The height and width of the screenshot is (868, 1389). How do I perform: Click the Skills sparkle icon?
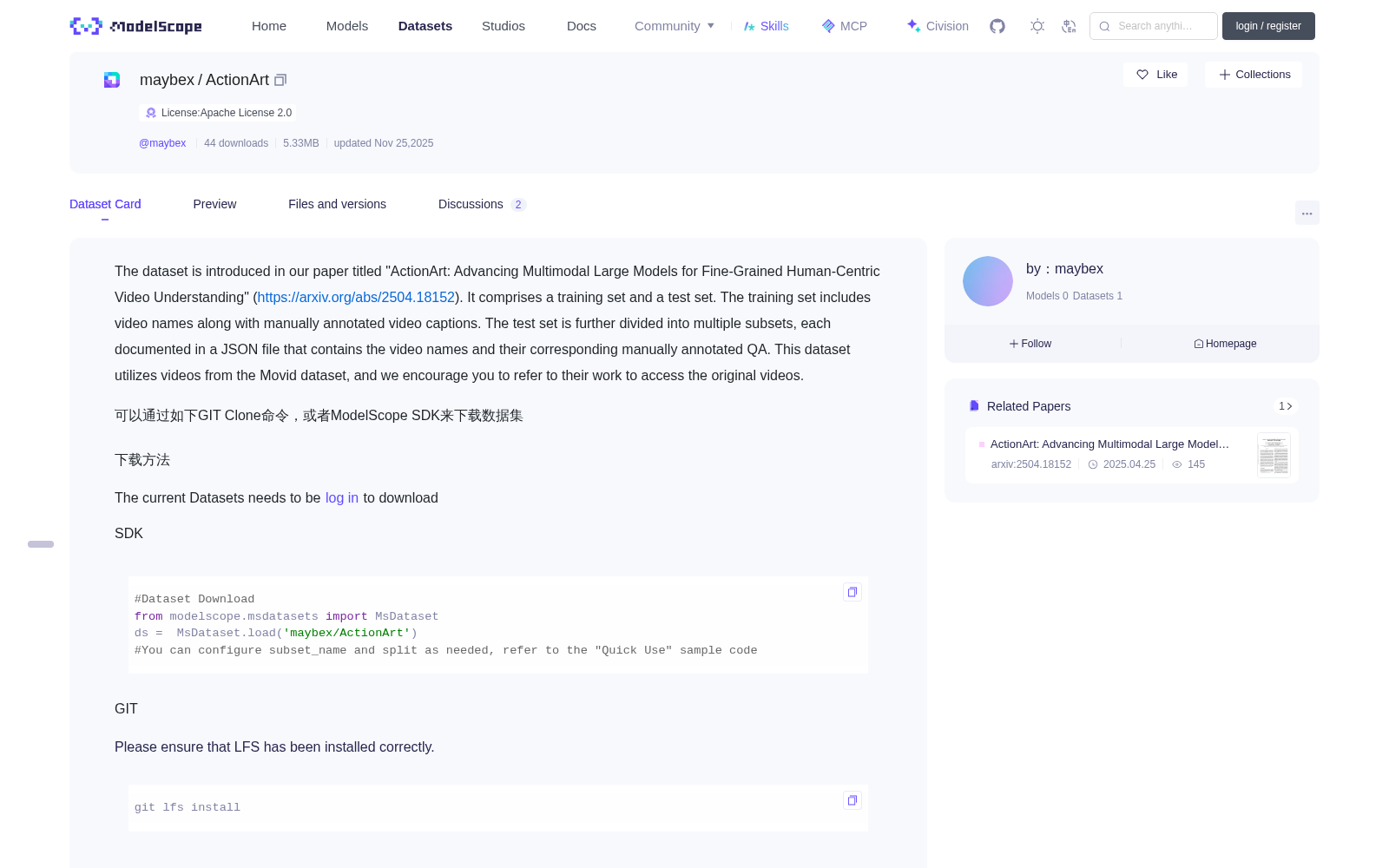pyautogui.click(x=749, y=26)
